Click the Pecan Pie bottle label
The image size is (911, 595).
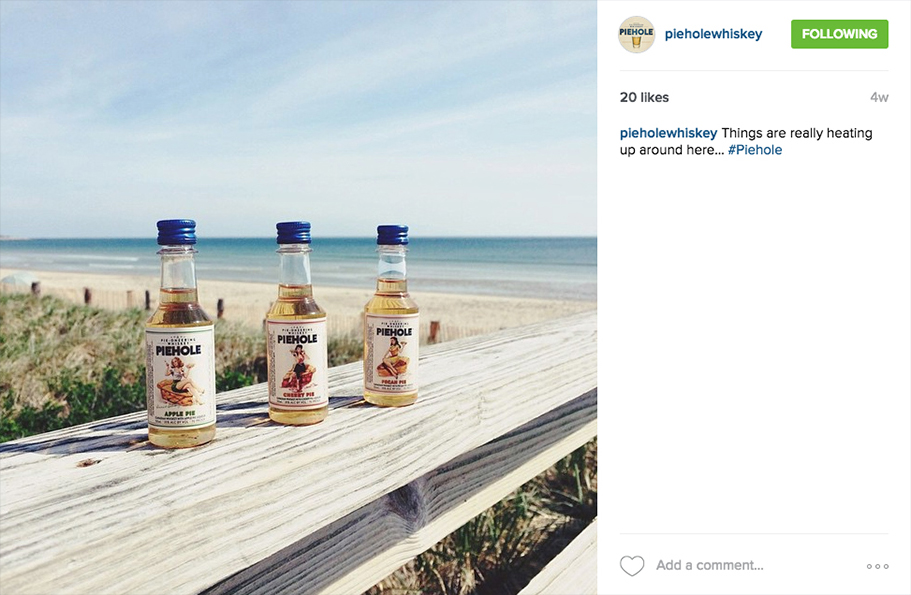click(x=392, y=353)
